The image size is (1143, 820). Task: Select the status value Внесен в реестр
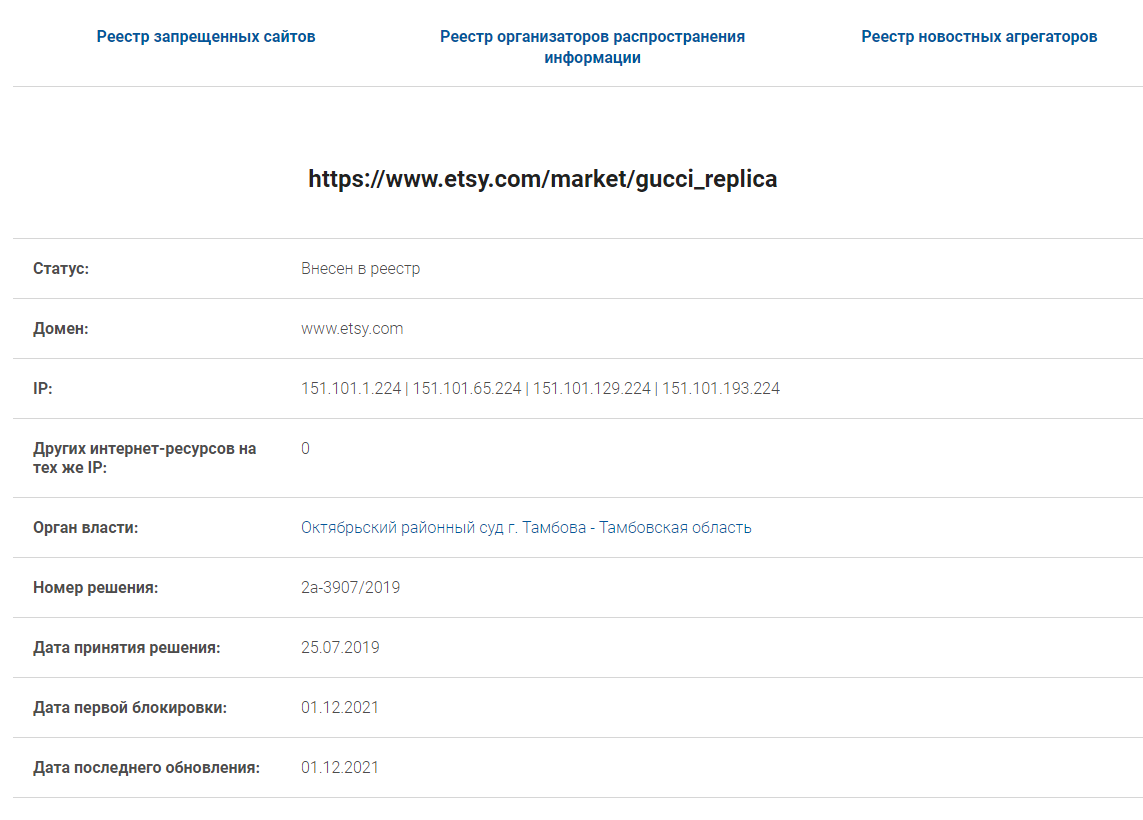(x=360, y=268)
